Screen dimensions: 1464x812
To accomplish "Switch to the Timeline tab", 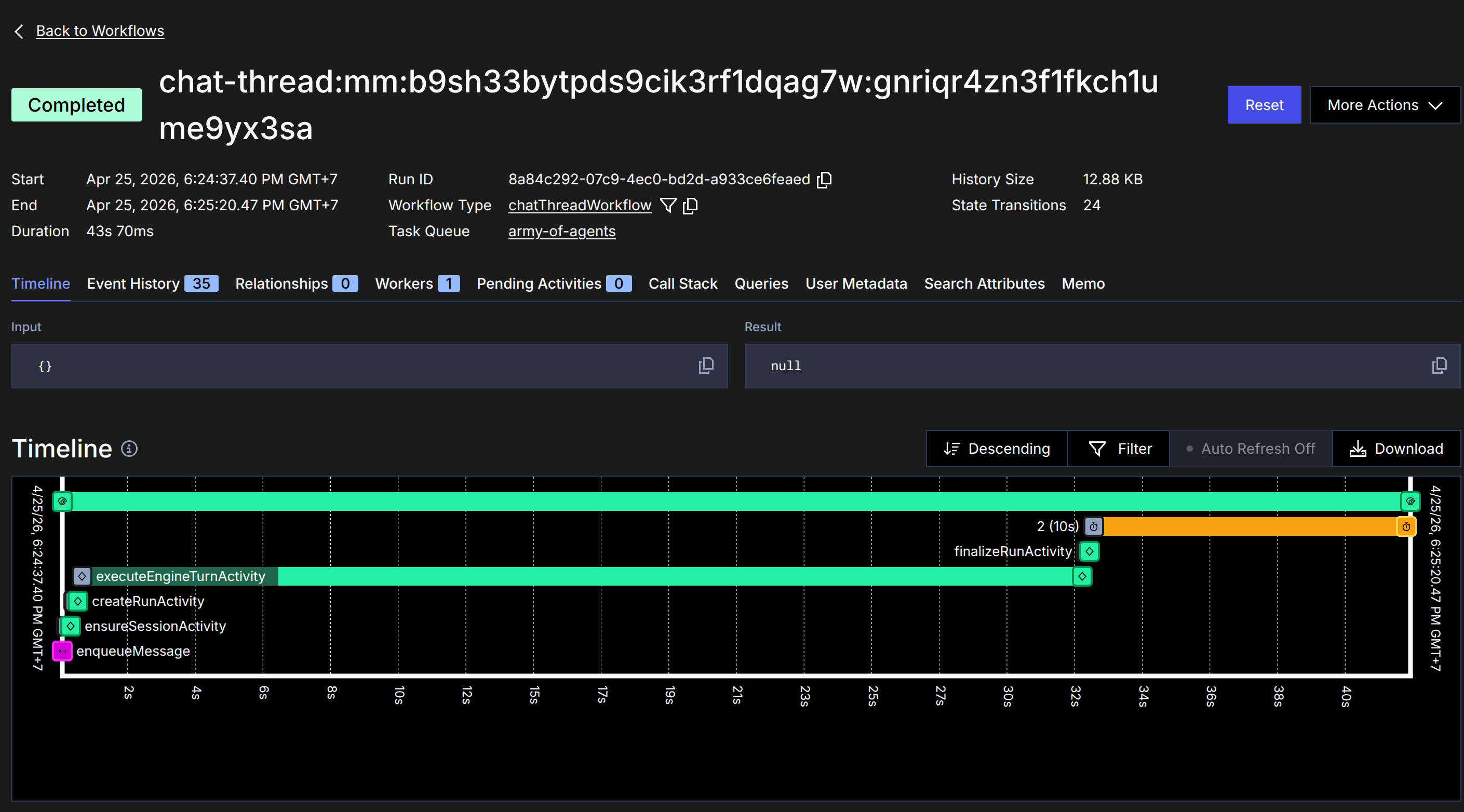I will click(41, 283).
